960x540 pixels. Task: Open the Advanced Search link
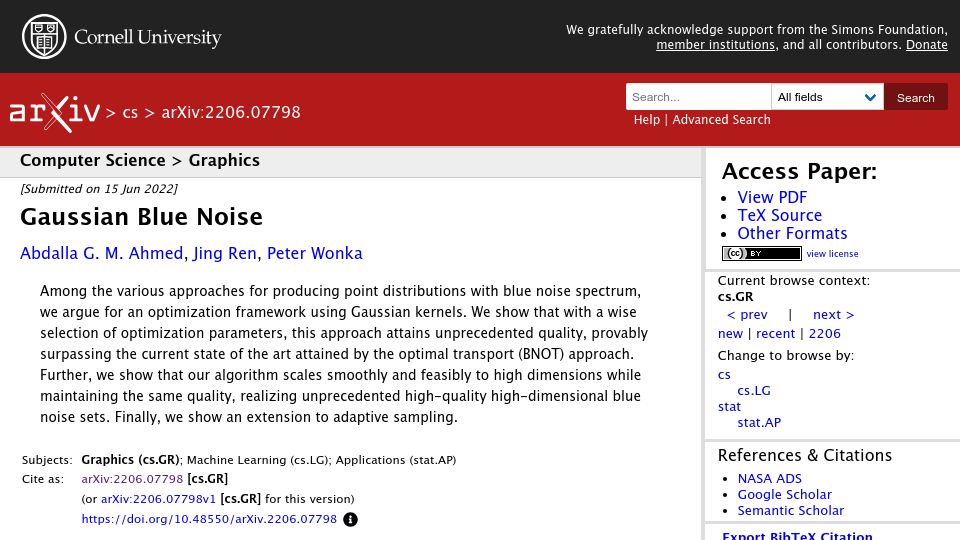point(721,119)
